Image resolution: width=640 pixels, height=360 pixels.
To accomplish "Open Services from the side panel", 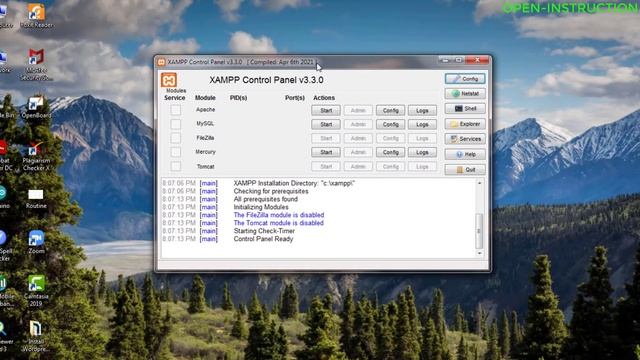I will click(465, 139).
